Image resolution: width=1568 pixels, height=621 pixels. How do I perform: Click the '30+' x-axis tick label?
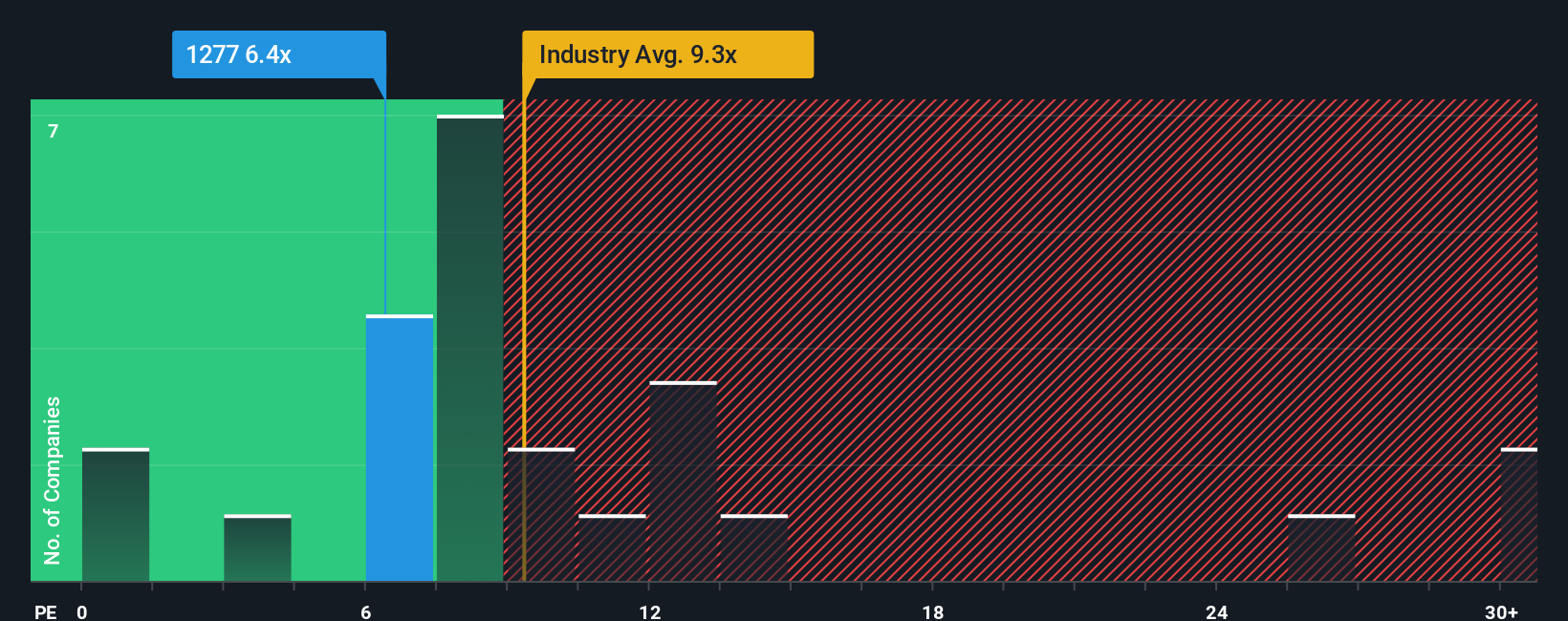pyautogui.click(x=1501, y=612)
